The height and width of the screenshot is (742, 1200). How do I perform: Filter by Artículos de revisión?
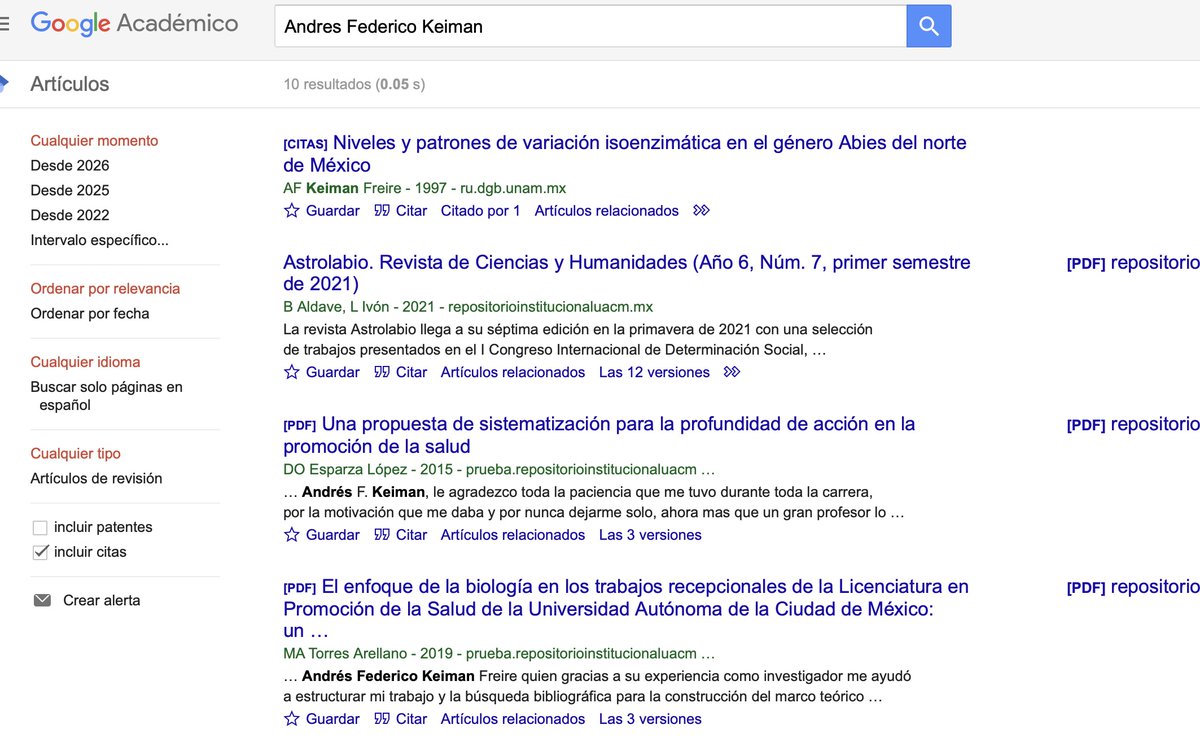pyautogui.click(x=96, y=478)
